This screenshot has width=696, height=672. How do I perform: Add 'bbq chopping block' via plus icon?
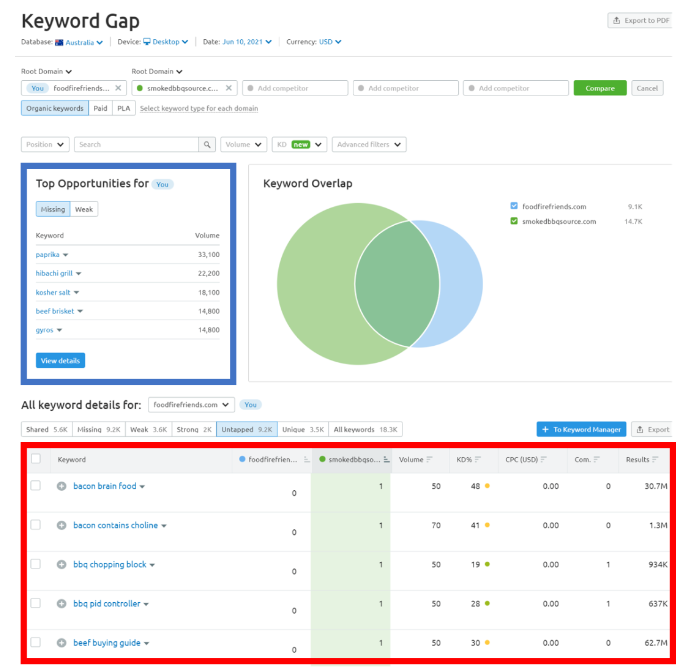[x=62, y=564]
